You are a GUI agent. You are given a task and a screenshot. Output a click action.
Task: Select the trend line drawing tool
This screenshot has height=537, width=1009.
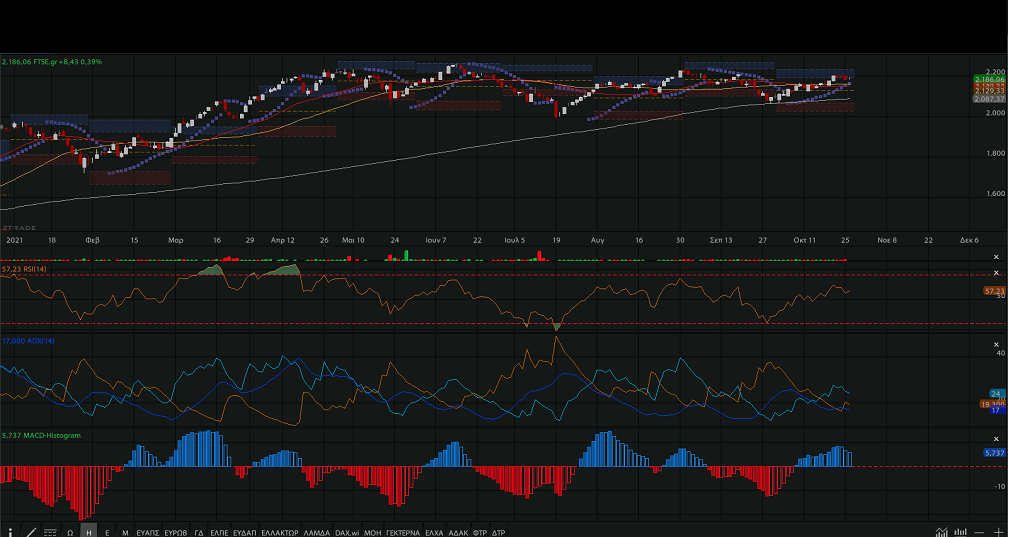pyautogui.click(x=31, y=532)
